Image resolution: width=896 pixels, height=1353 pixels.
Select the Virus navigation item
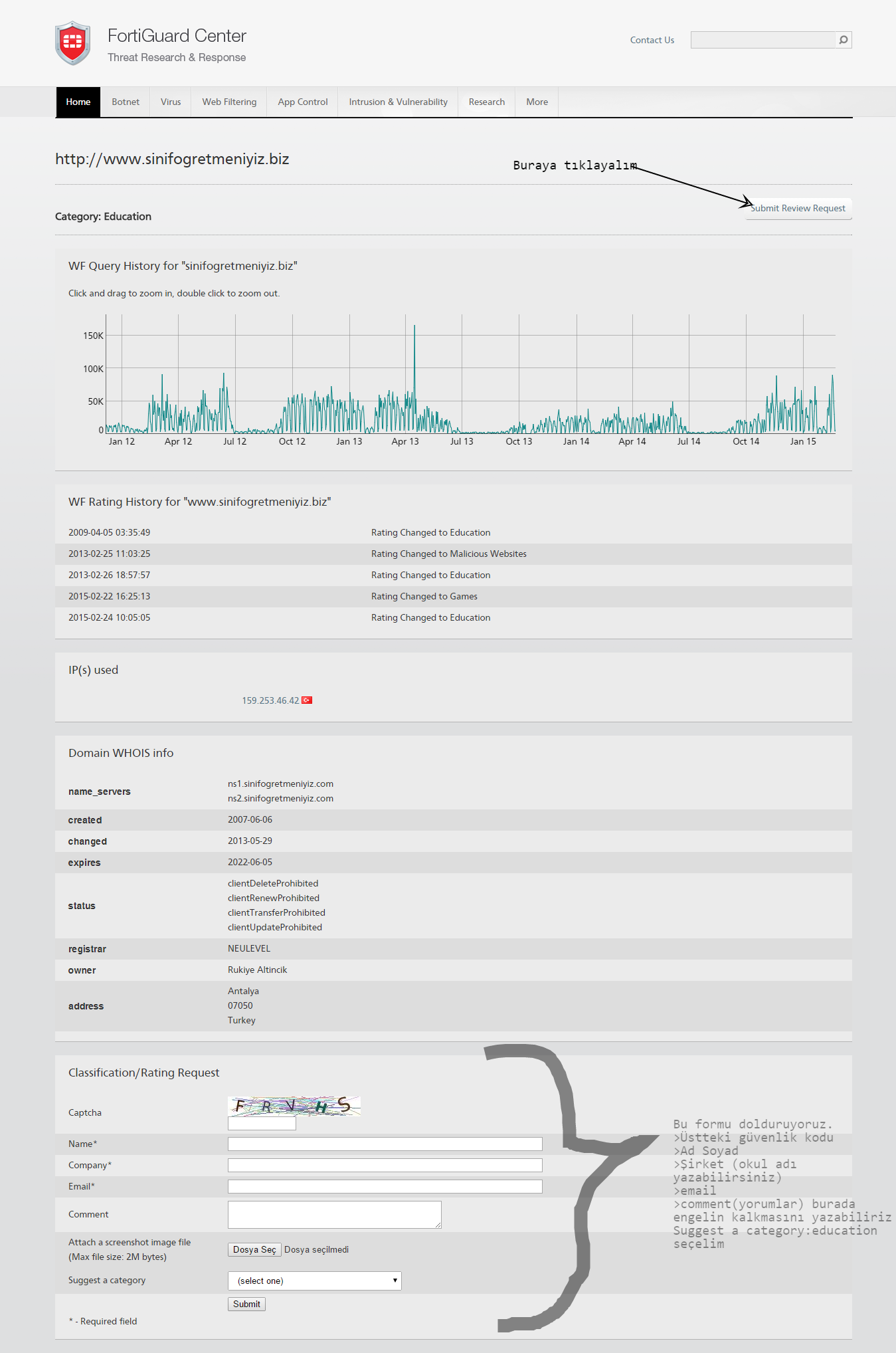pos(171,102)
